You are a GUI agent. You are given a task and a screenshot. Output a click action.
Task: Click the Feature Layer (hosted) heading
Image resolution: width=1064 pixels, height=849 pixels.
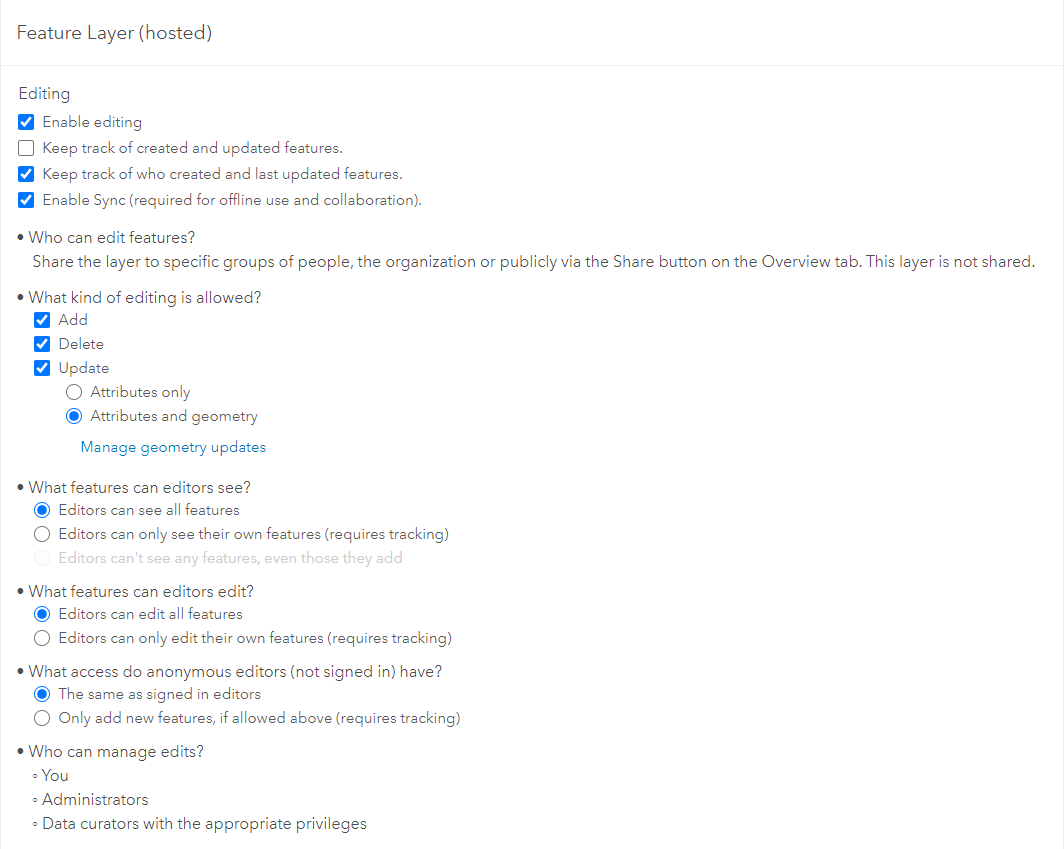[x=114, y=33]
